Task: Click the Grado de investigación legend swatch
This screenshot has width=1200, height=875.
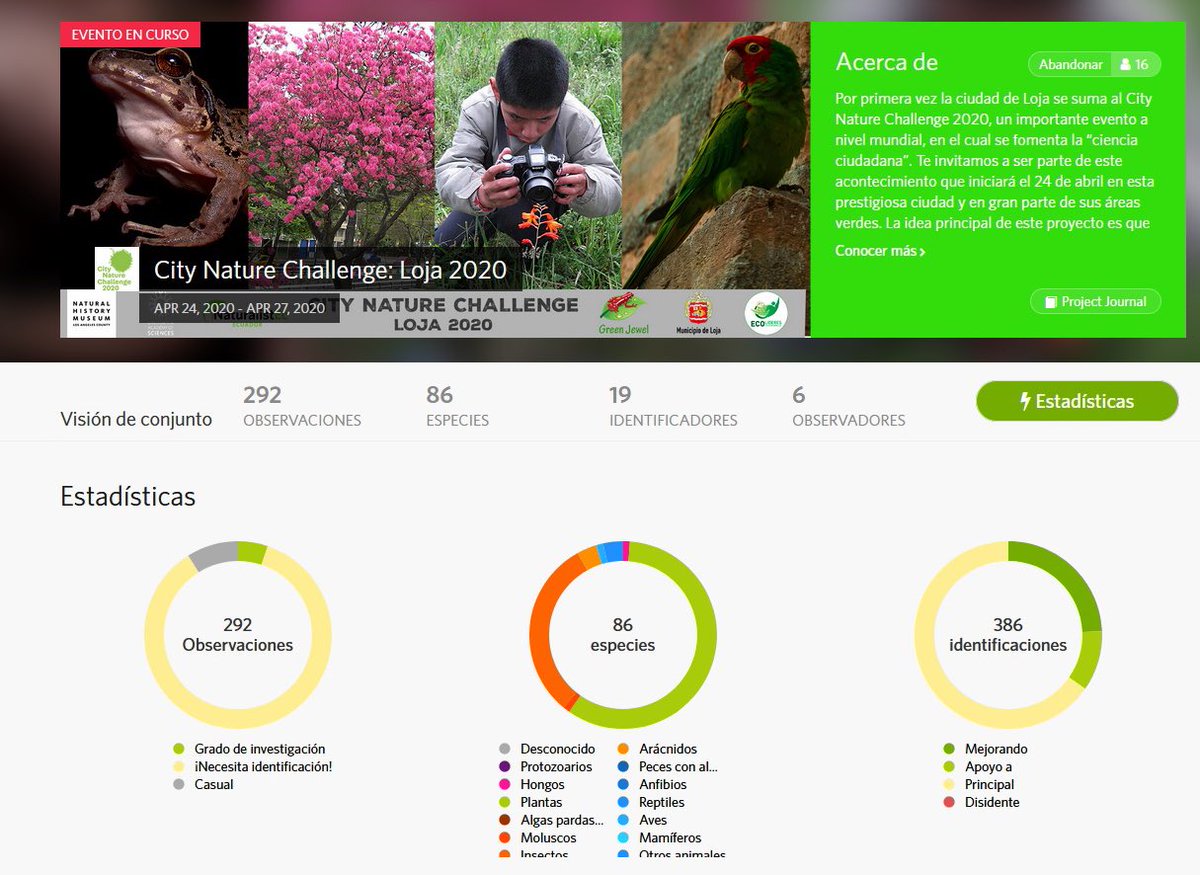Action: (179, 749)
